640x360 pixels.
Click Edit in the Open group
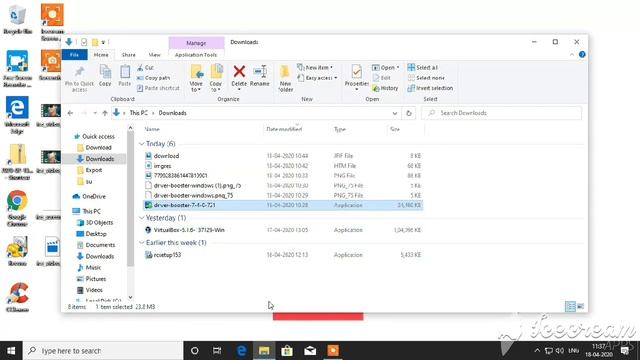382,78
